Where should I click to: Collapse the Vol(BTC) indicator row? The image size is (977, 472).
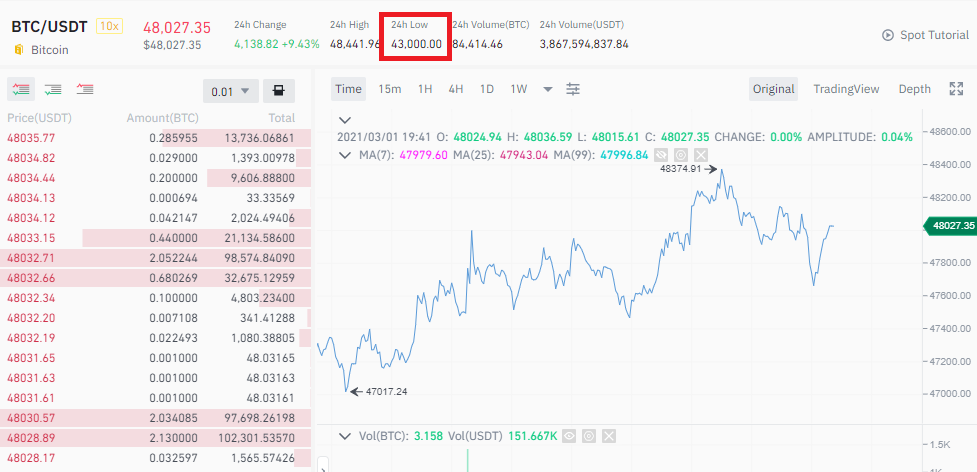pos(345,436)
